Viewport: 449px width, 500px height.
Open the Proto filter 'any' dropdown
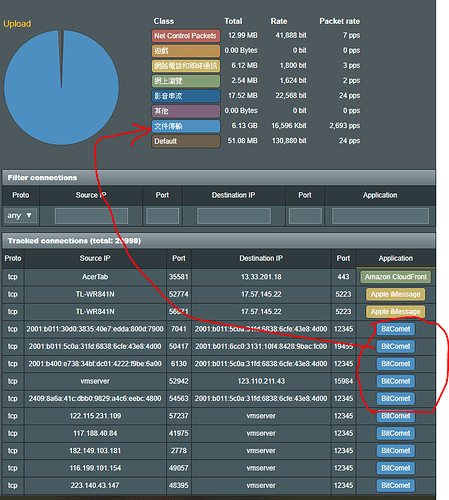click(20, 216)
